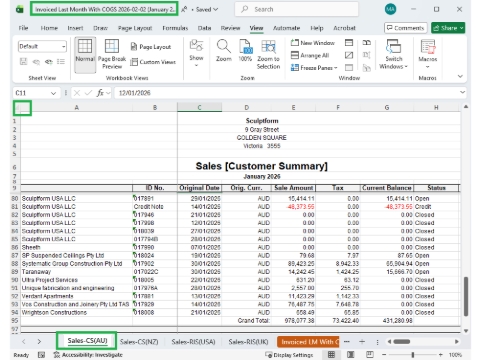Switch to the Data ribbon tab
This screenshot has height=360, width=480.
tap(204, 28)
